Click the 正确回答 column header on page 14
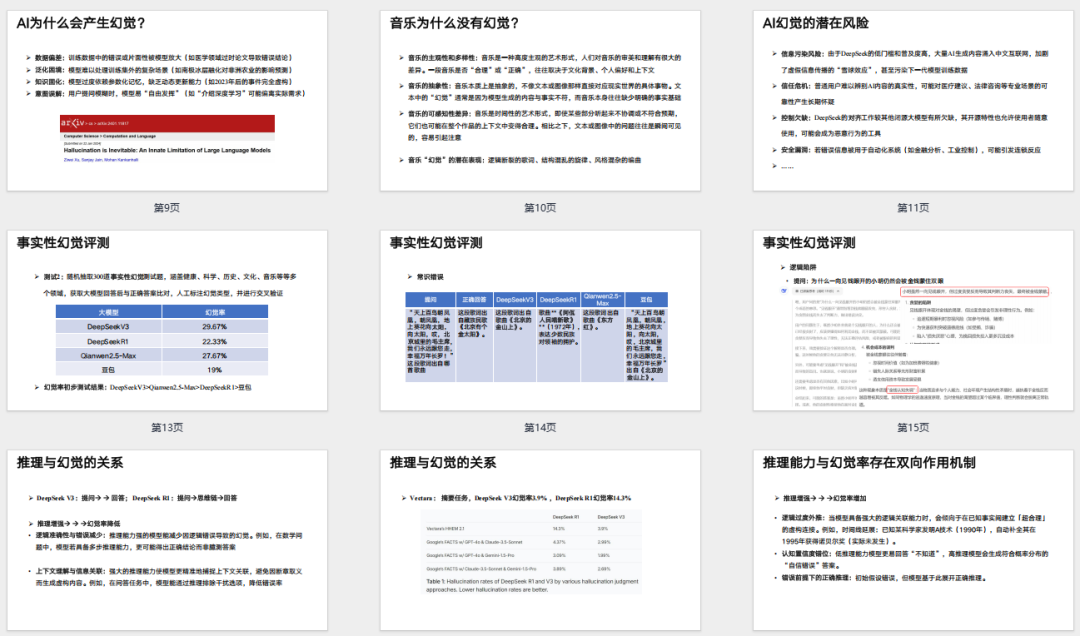This screenshot has width=1080, height=636. (x=474, y=300)
